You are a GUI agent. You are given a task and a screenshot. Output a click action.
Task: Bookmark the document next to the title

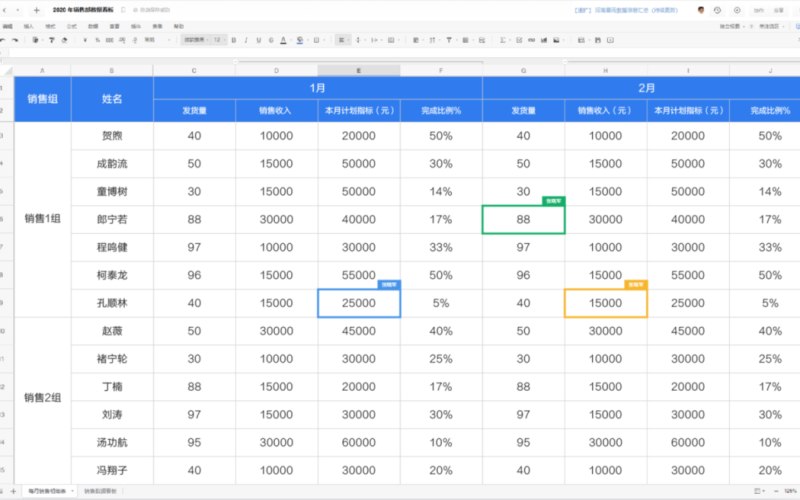(123, 10)
